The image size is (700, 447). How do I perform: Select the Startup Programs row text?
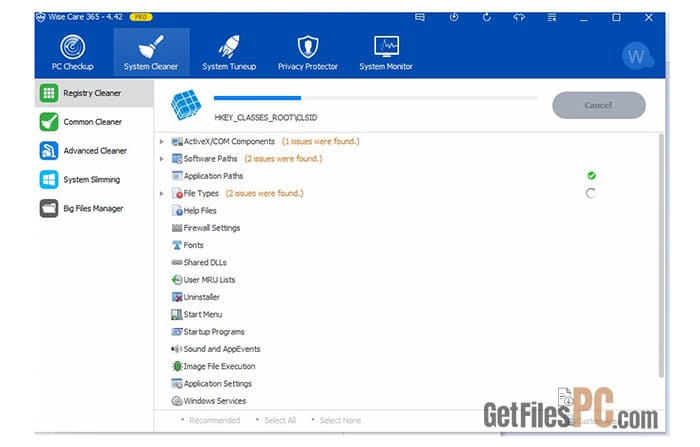tap(214, 332)
